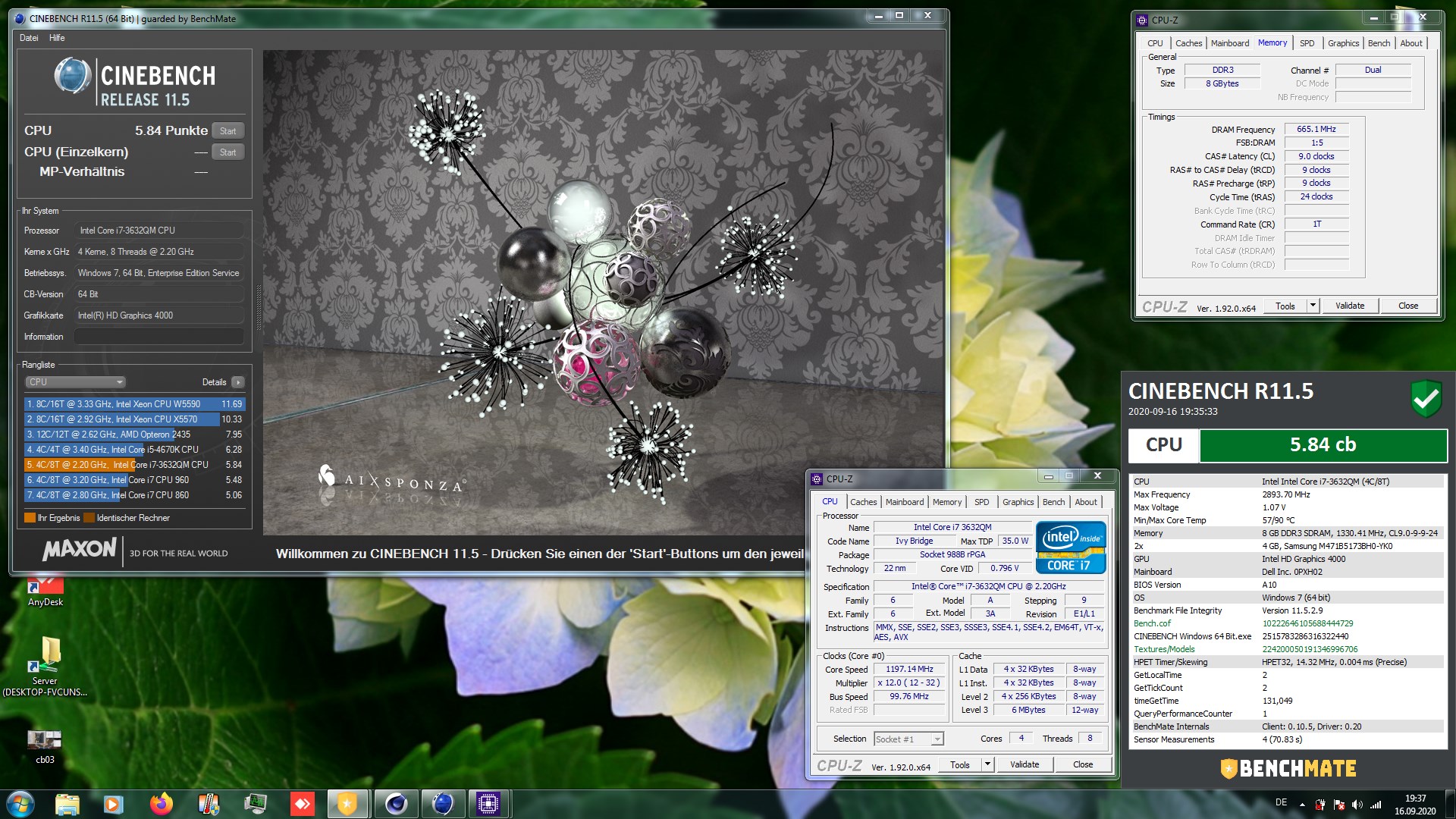This screenshot has height=819, width=1456.
Task: Select ranking entry Xeon CPU X5570
Action: [134, 419]
